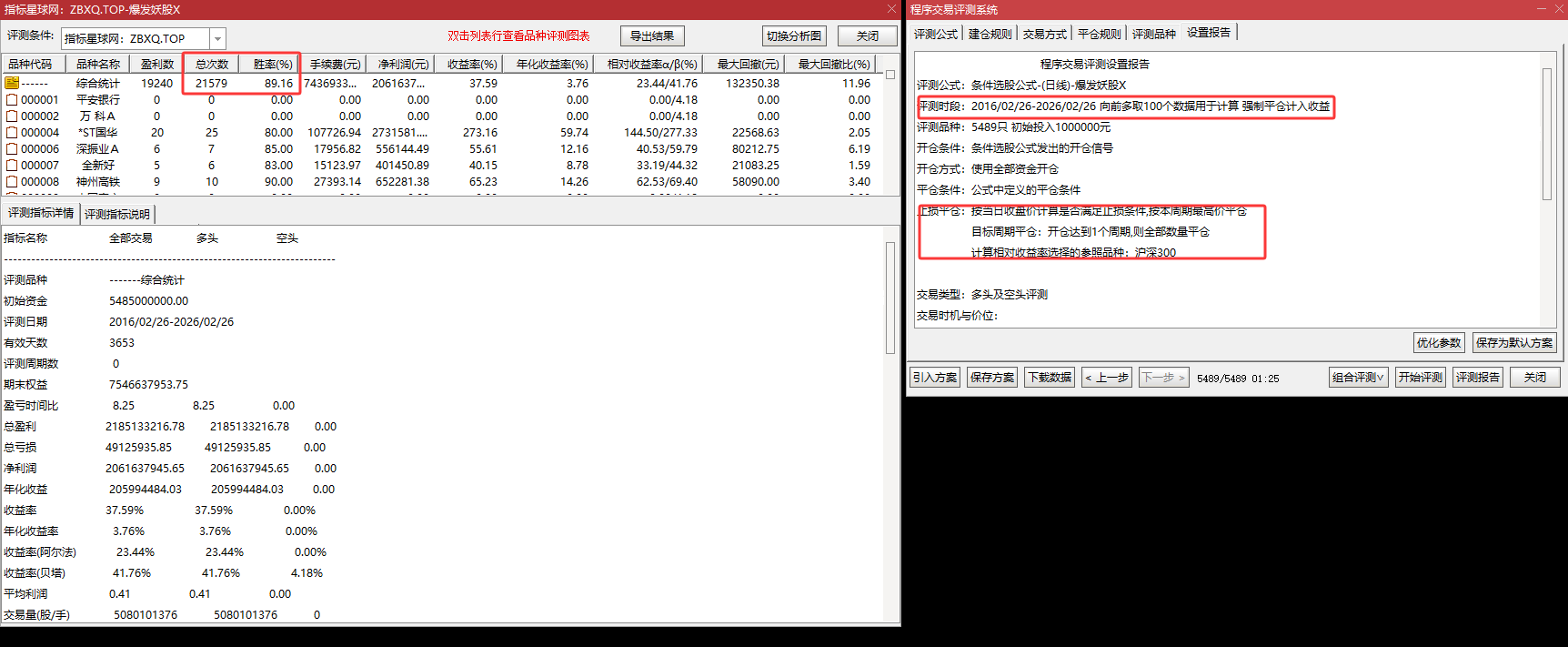Click the 下载数据 button
Viewport: 1568px width, 647px height.
1050,378
